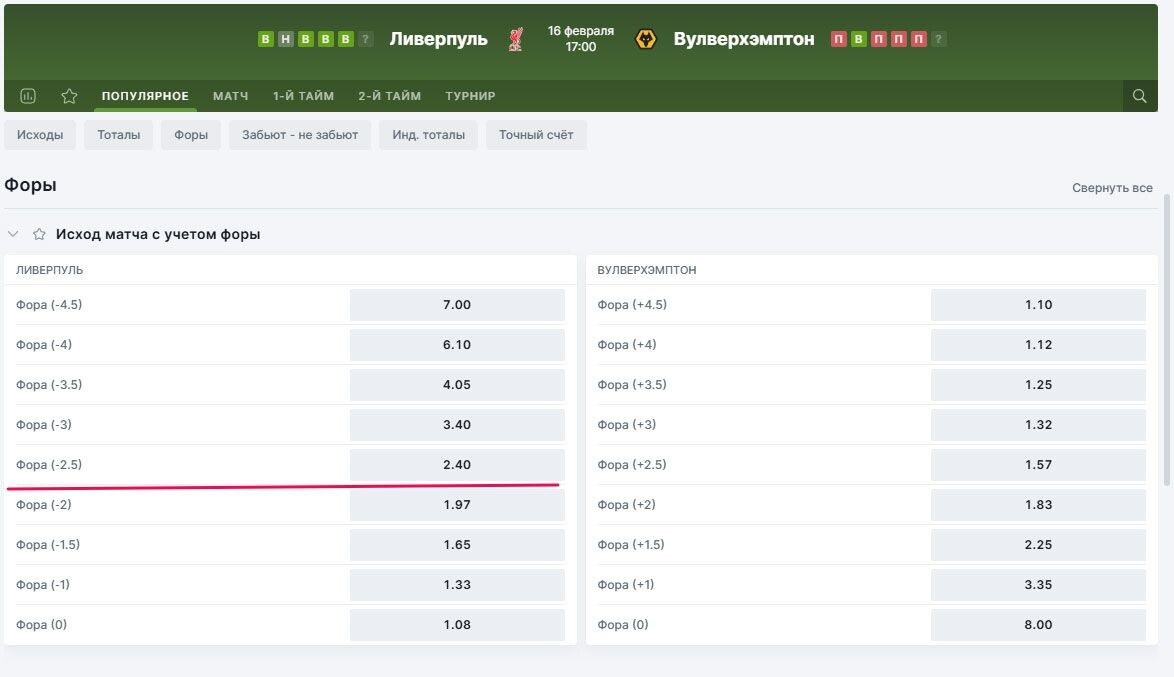Pick Liverpool Фора (-4.5) odds 7.00
The height and width of the screenshot is (677, 1174).
click(x=457, y=305)
